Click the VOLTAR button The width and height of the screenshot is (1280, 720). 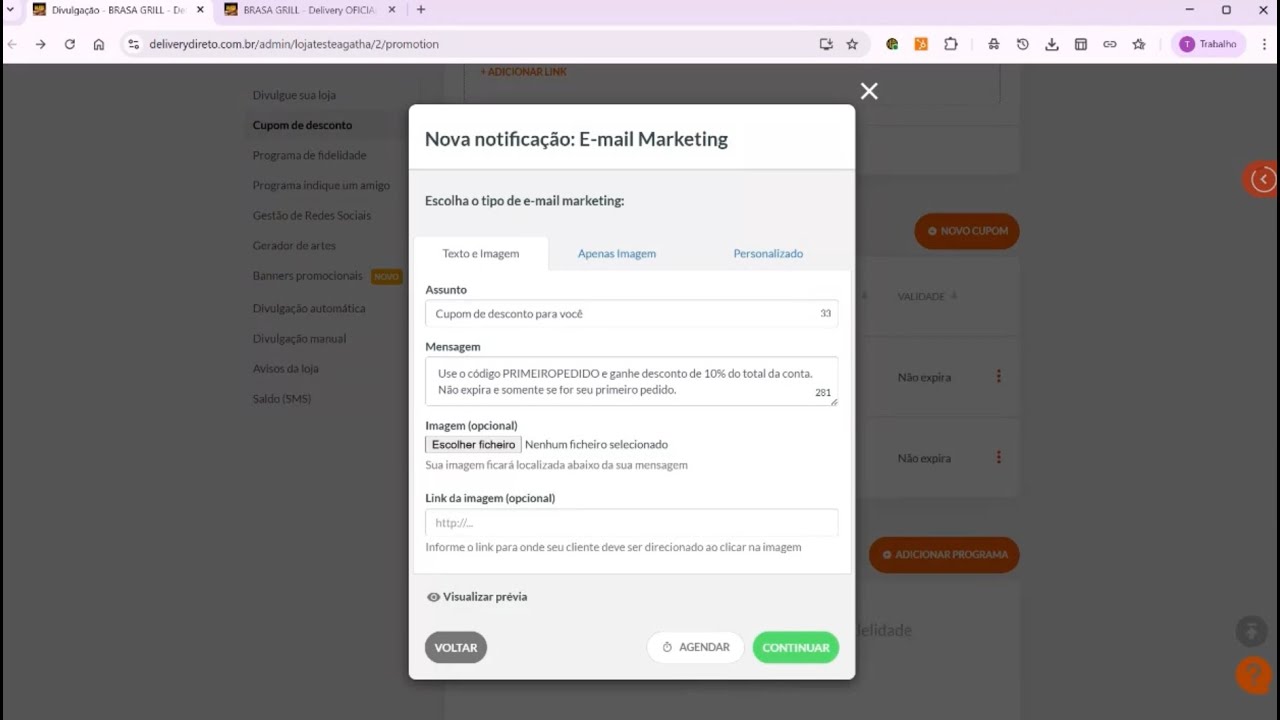tap(456, 648)
